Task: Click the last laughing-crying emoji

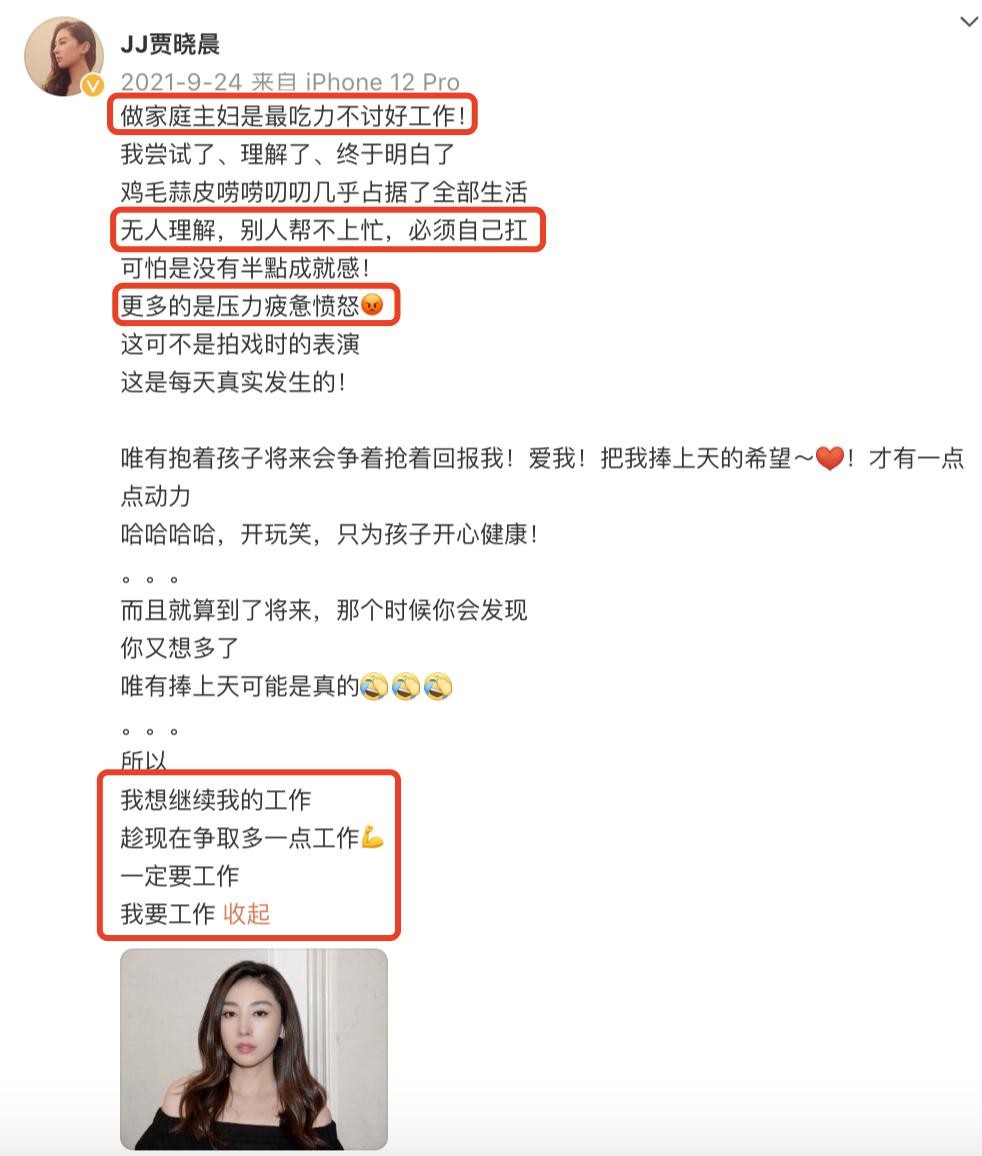Action: (x=438, y=686)
